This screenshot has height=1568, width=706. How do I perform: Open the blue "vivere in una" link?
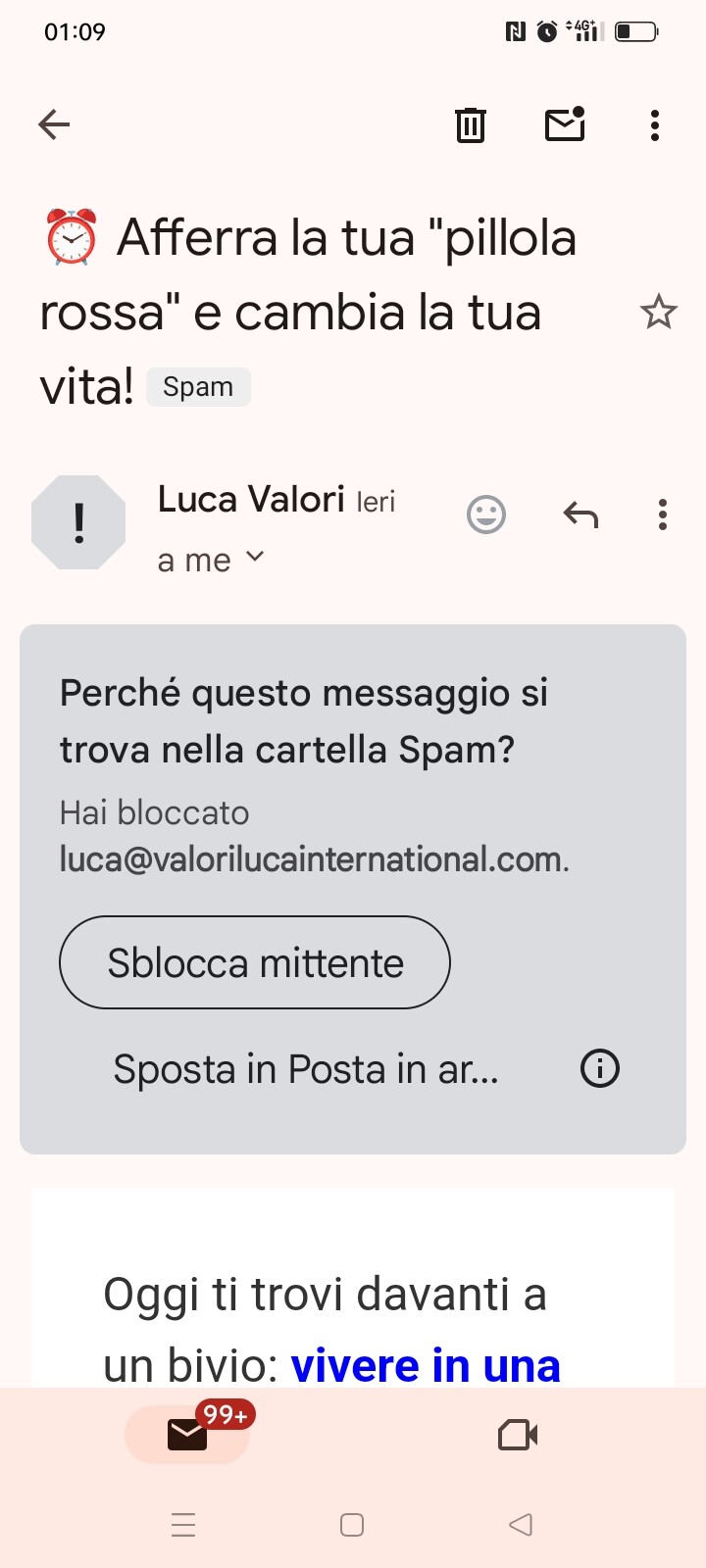pyautogui.click(x=426, y=1365)
